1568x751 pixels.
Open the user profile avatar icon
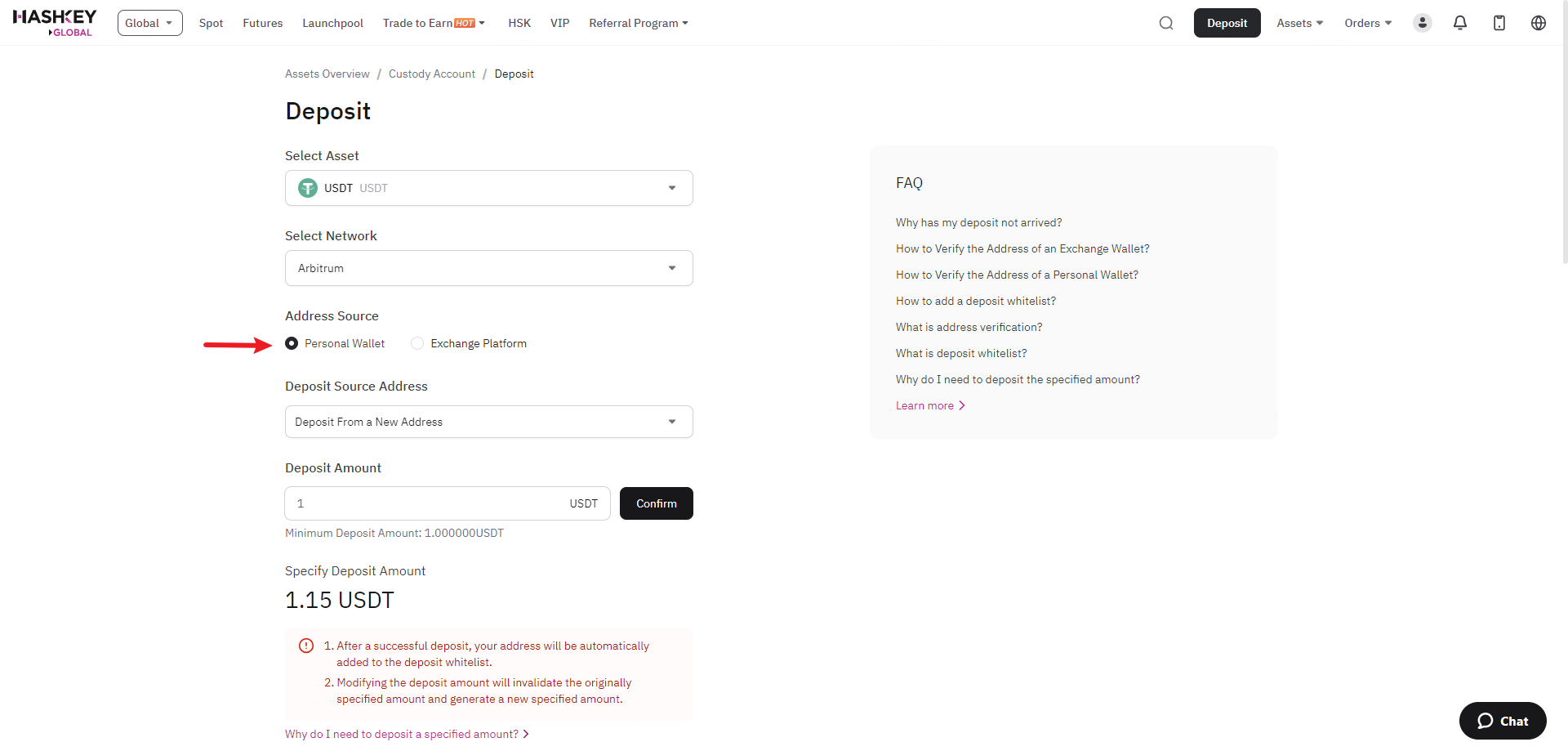pyautogui.click(x=1422, y=23)
